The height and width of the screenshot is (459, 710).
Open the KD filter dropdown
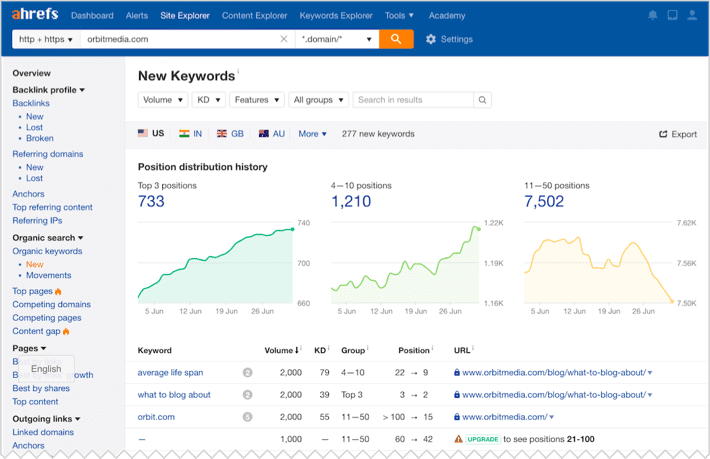(x=208, y=100)
